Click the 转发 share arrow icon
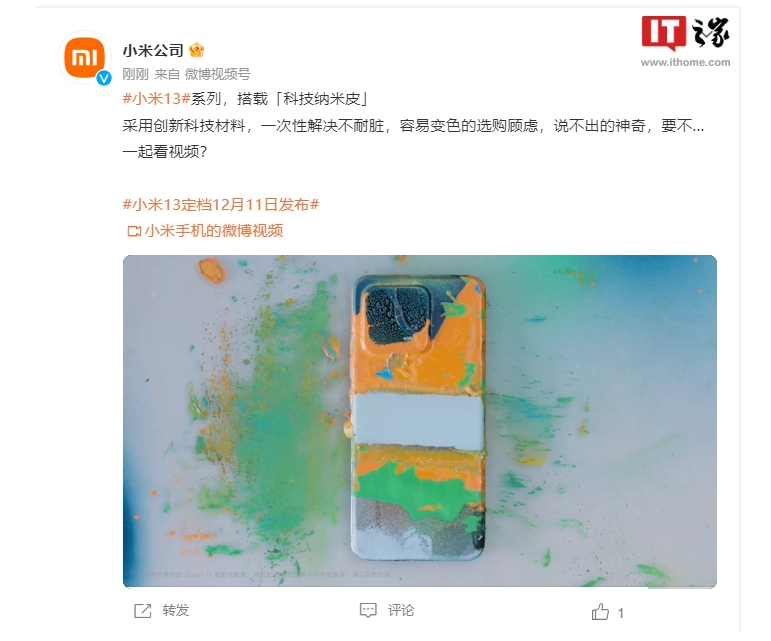 point(143,611)
